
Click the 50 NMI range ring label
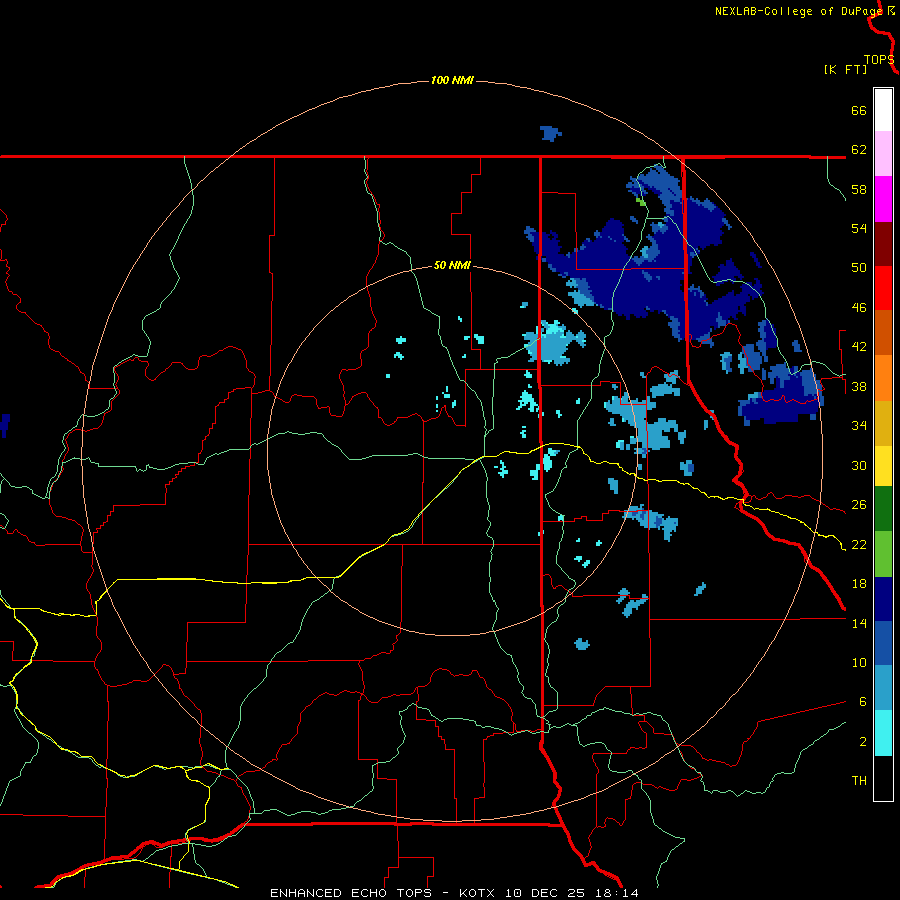(x=452, y=265)
